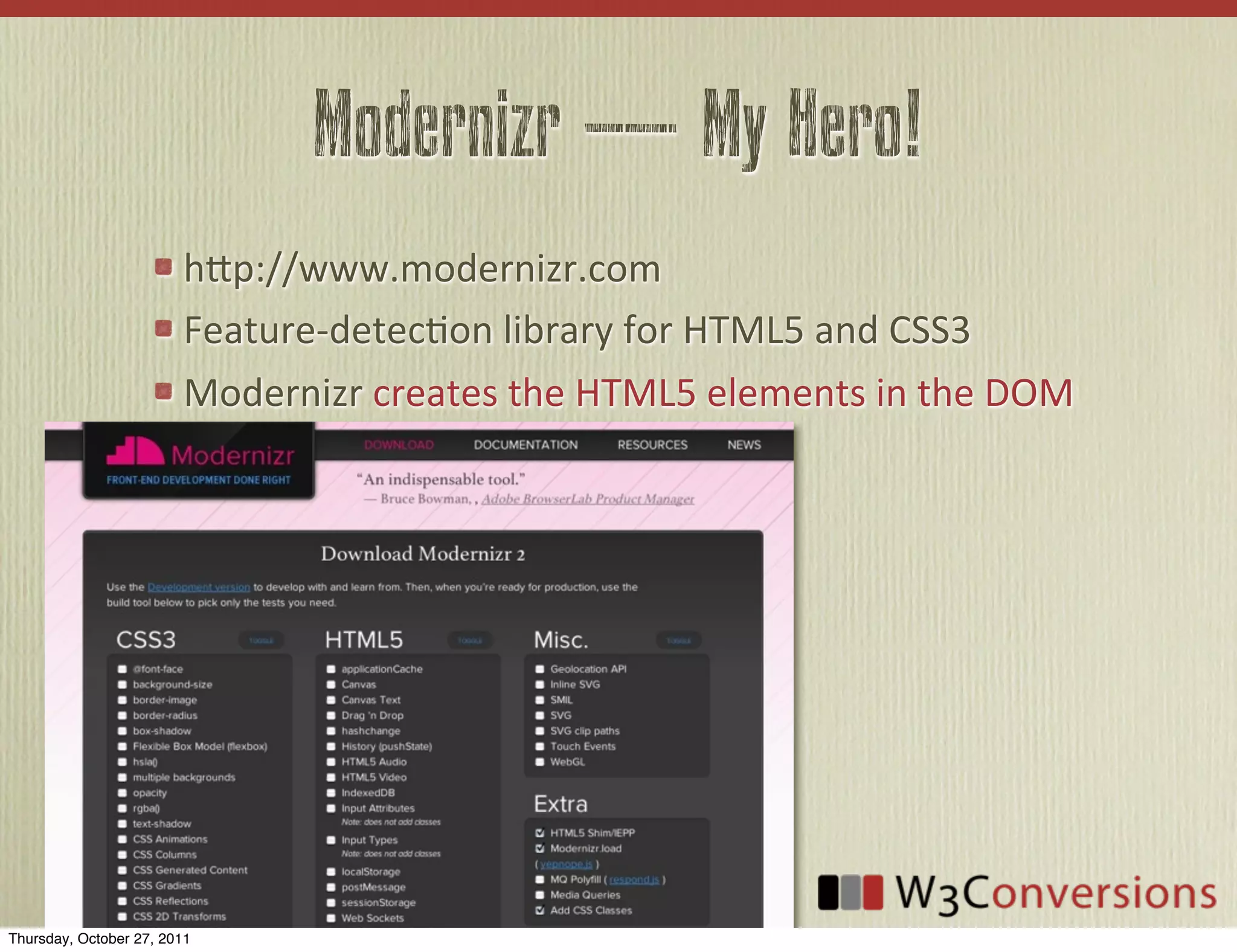The width and height of the screenshot is (1237, 952).
Task: Check Flexible Box Model (flexbox)
Action: (122, 747)
